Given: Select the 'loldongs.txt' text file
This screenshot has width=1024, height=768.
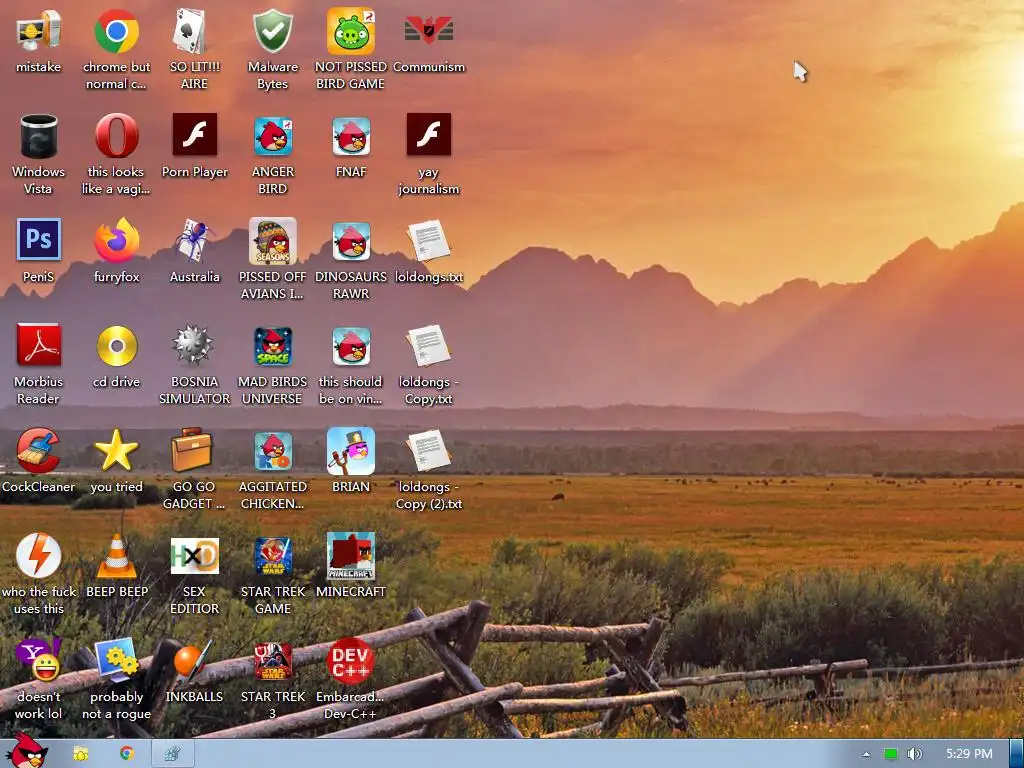Looking at the screenshot, I should coord(428,241).
